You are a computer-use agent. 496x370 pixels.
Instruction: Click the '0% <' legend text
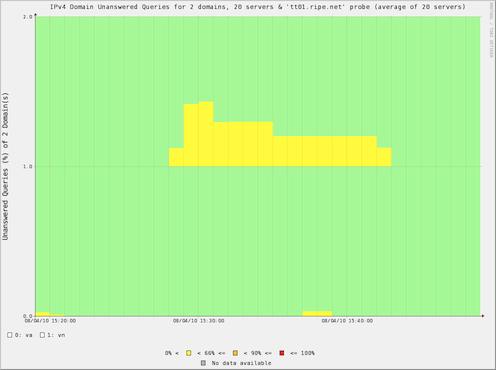click(172, 353)
